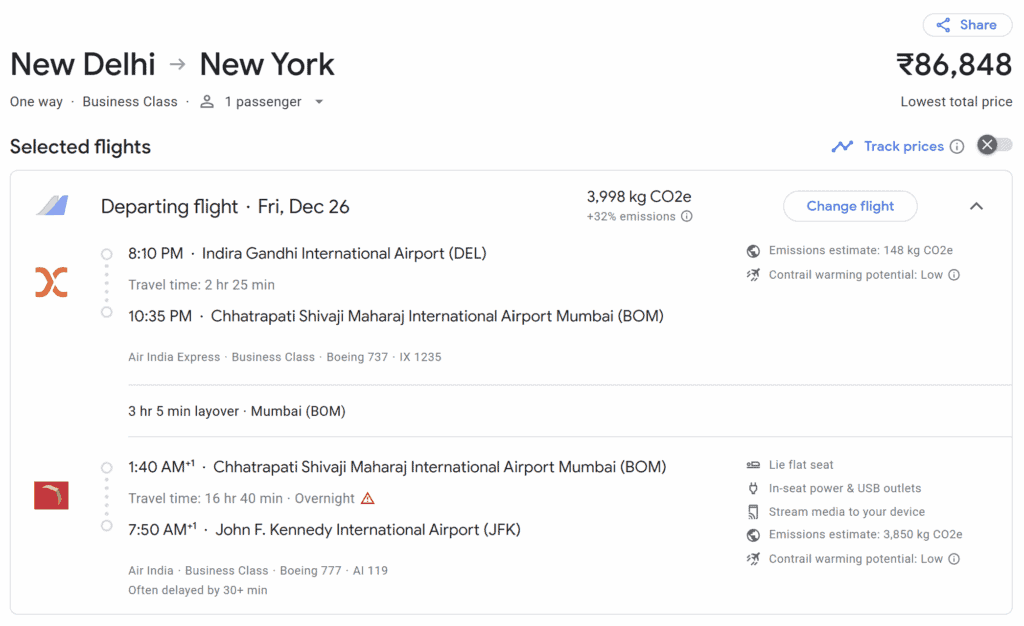The width and height of the screenshot is (1024, 626).
Task: Click the Lie flat seat icon
Action: [753, 464]
